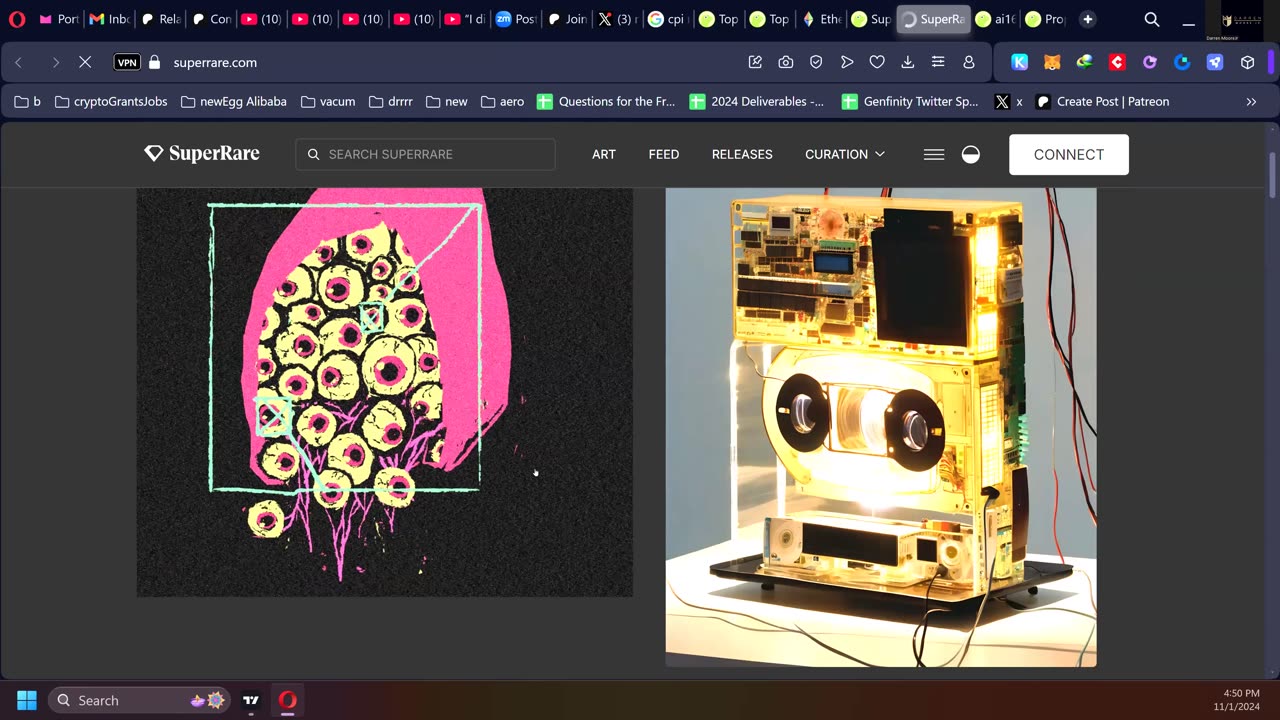This screenshot has width=1280, height=720.
Task: Open the aero bookmark folder
Action: click(x=502, y=101)
